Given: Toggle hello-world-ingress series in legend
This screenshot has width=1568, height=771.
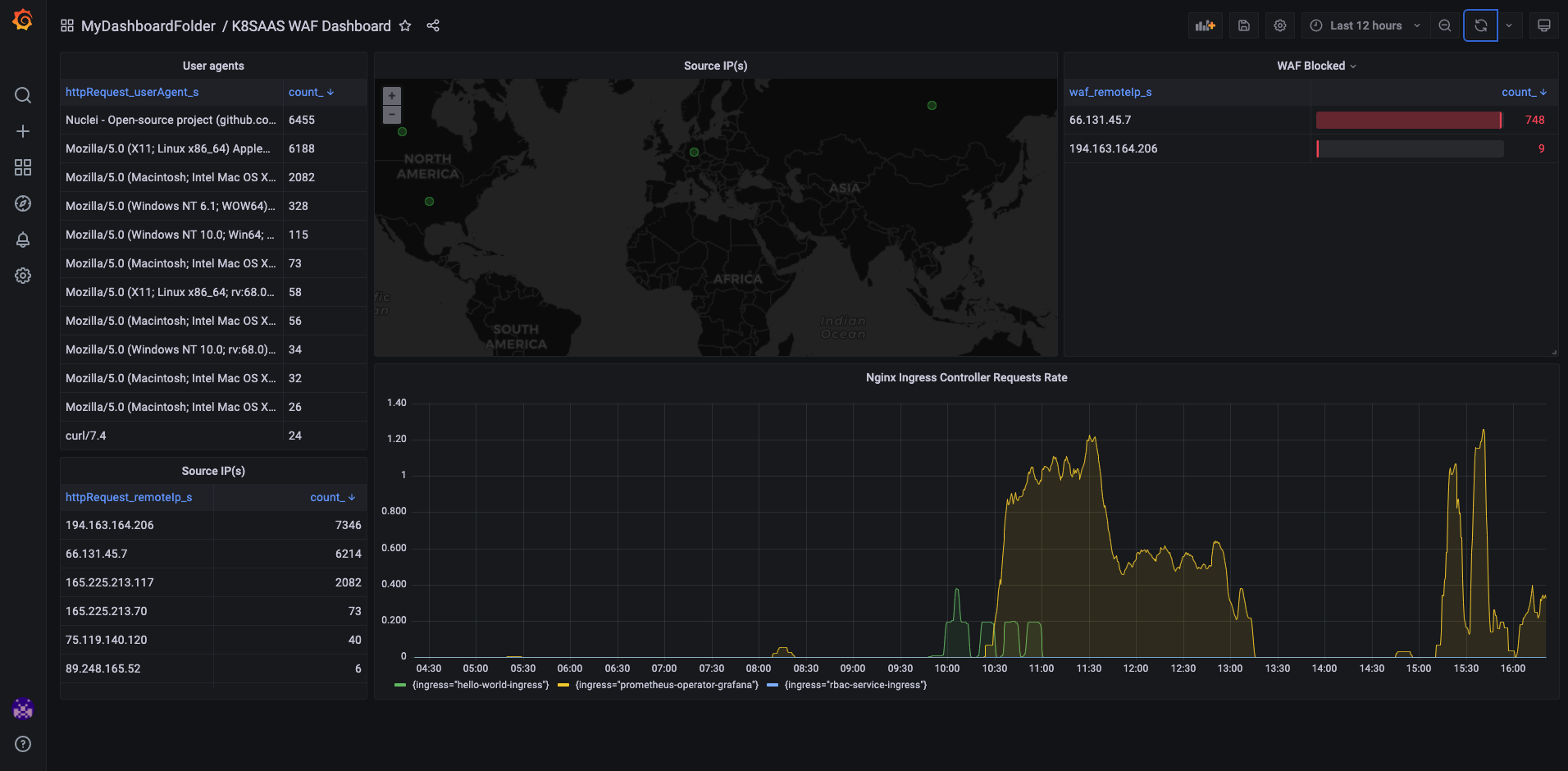Looking at the screenshot, I should (481, 685).
